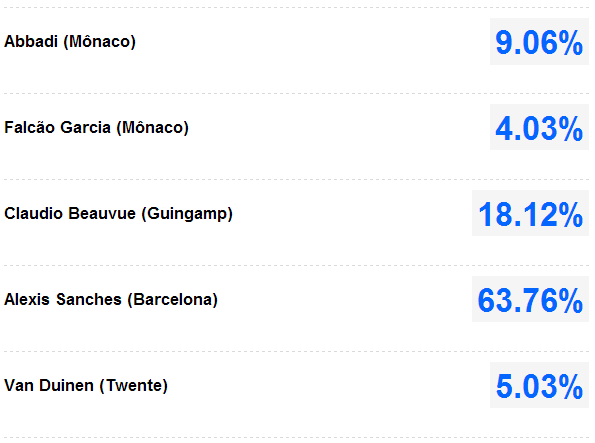Select the player name Van Duinen
Screen dimensions: 595x443
pos(49,386)
